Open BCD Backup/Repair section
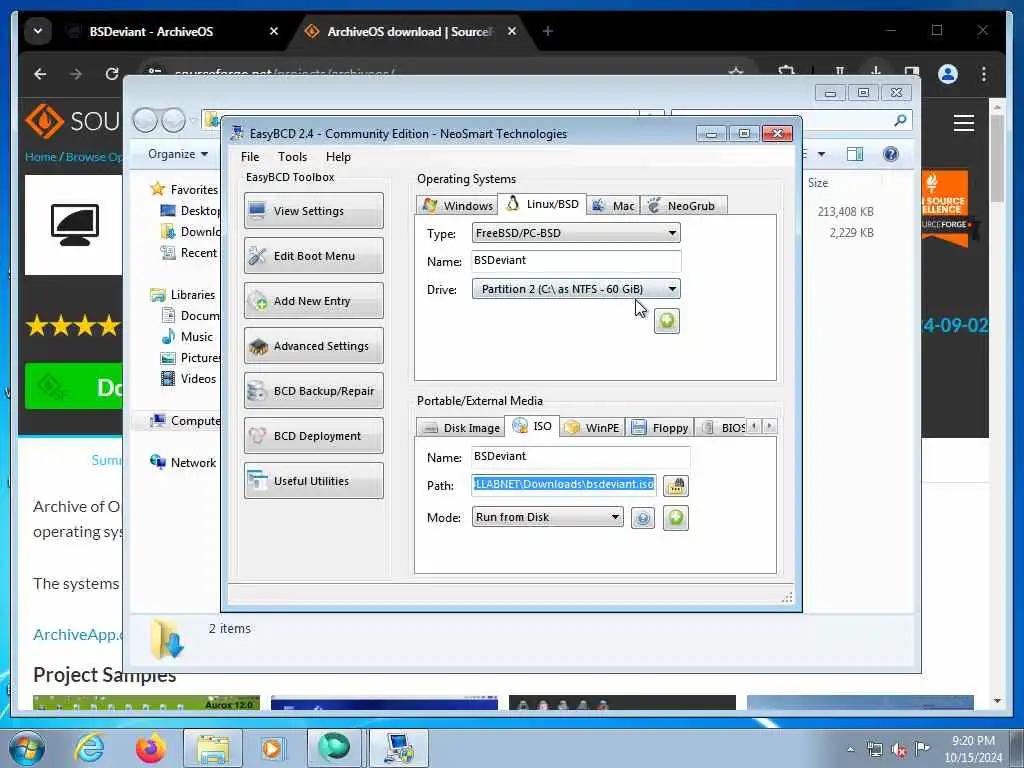 pyautogui.click(x=313, y=391)
